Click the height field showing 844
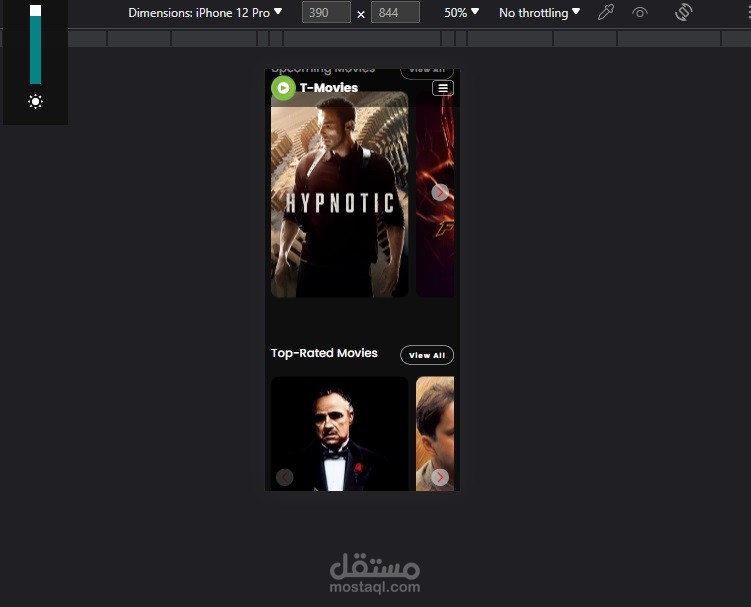Screen dimensions: 751x607 click(395, 12)
